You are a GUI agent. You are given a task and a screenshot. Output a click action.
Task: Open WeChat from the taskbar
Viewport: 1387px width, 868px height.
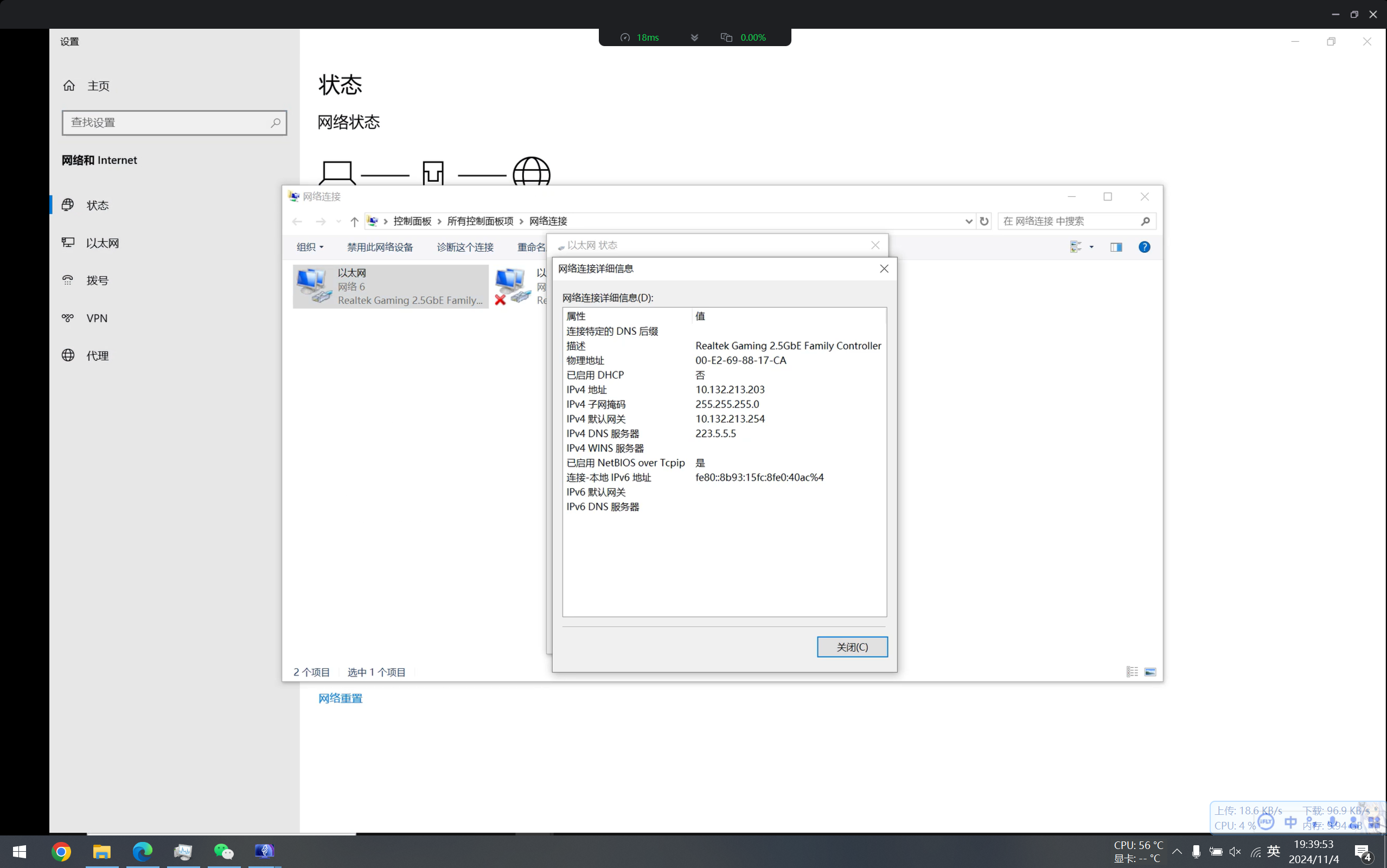(x=223, y=851)
